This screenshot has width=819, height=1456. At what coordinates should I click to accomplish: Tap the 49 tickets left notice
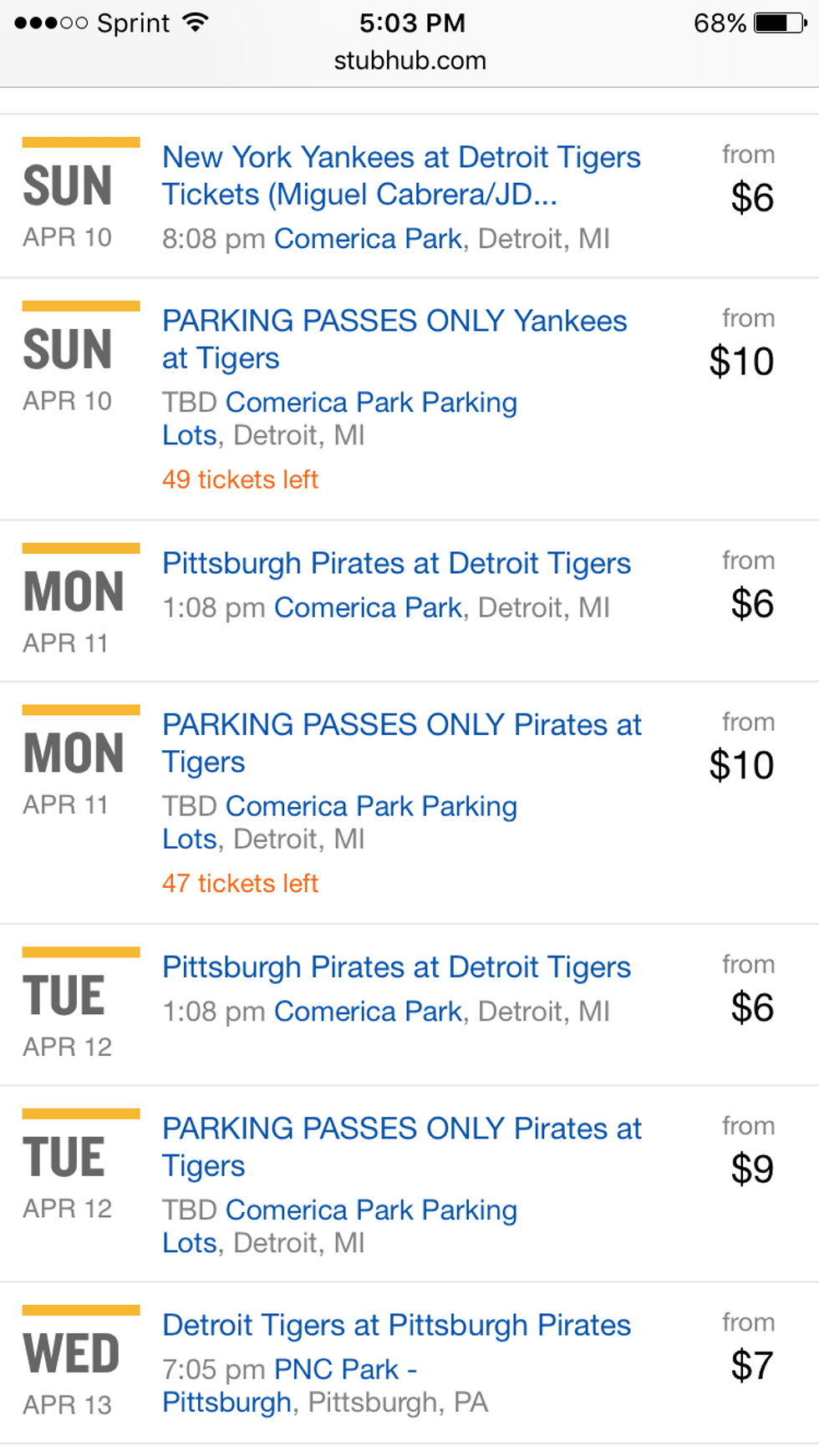(240, 480)
